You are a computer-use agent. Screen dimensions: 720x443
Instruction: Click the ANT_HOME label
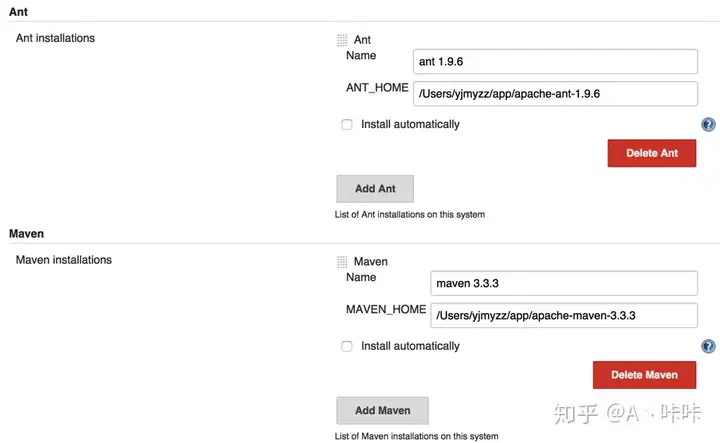(x=377, y=88)
